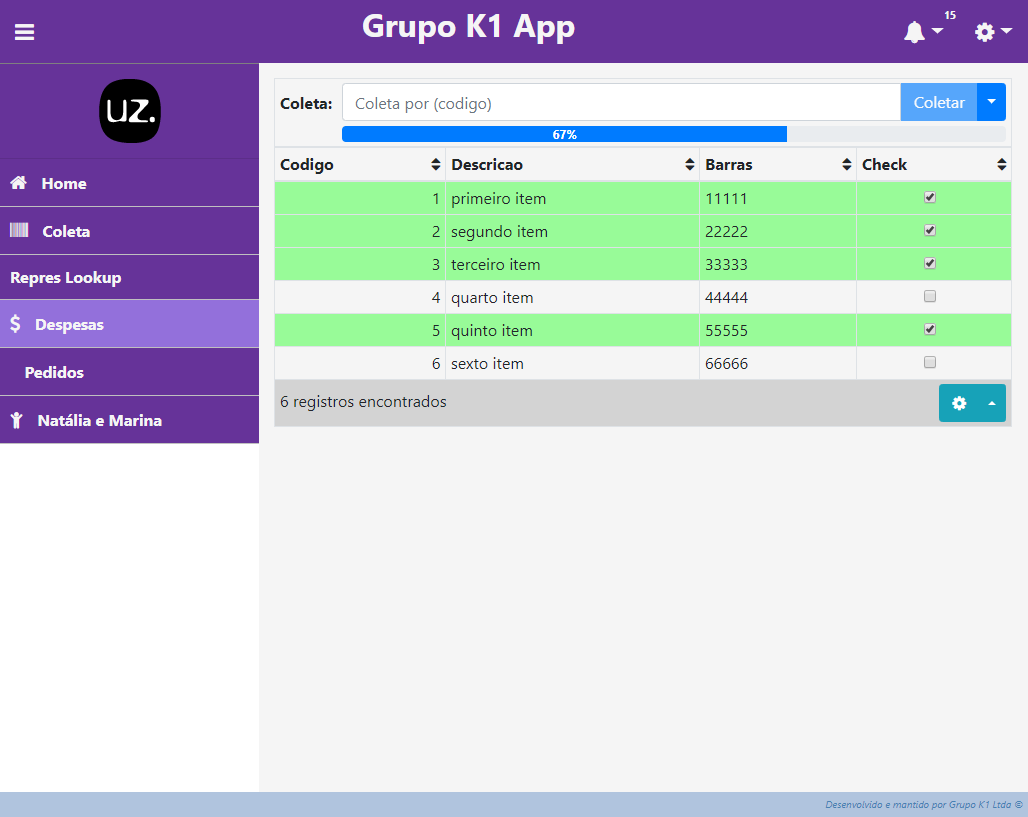Open the settings gear in the header
Screen dimensions: 1028x817
point(984,32)
